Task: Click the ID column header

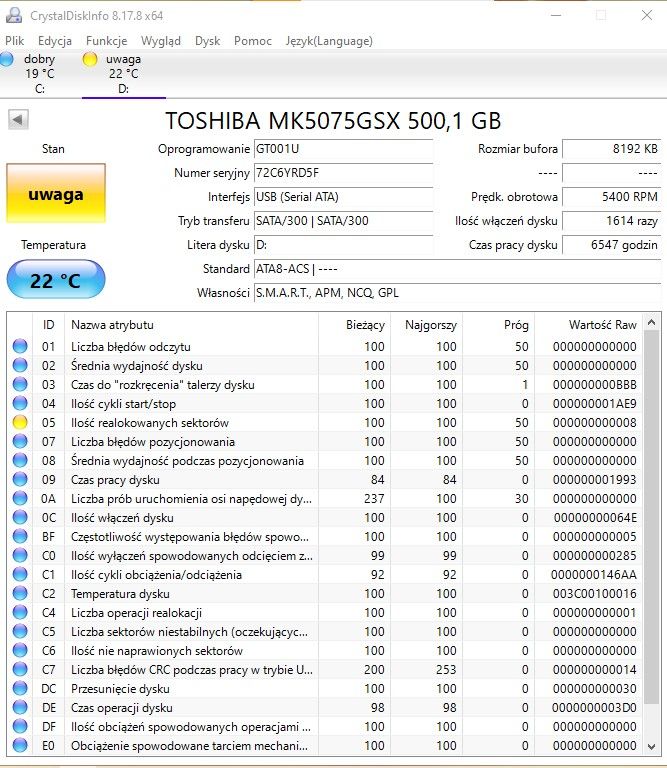Action: pyautogui.click(x=48, y=325)
